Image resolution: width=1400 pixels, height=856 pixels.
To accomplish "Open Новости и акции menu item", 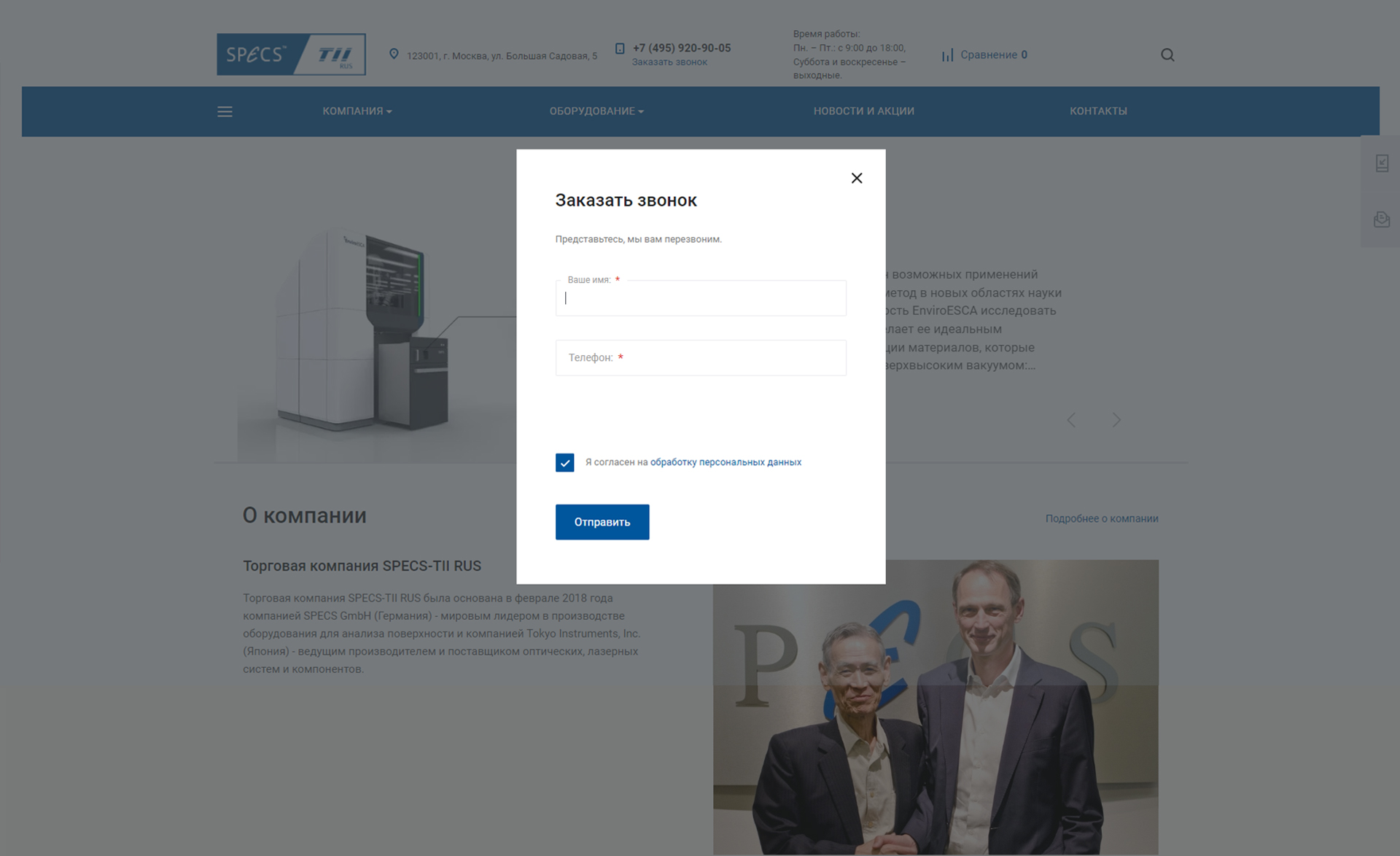I will point(863,111).
